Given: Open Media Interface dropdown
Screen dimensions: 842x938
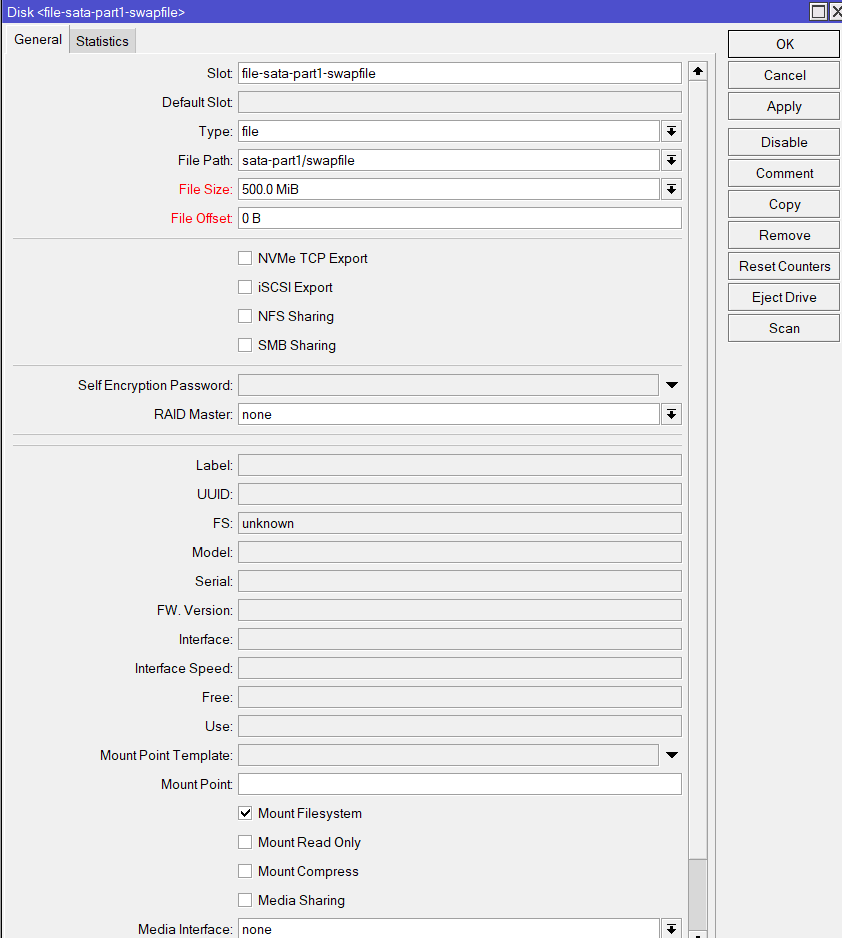Looking at the screenshot, I should point(672,929).
